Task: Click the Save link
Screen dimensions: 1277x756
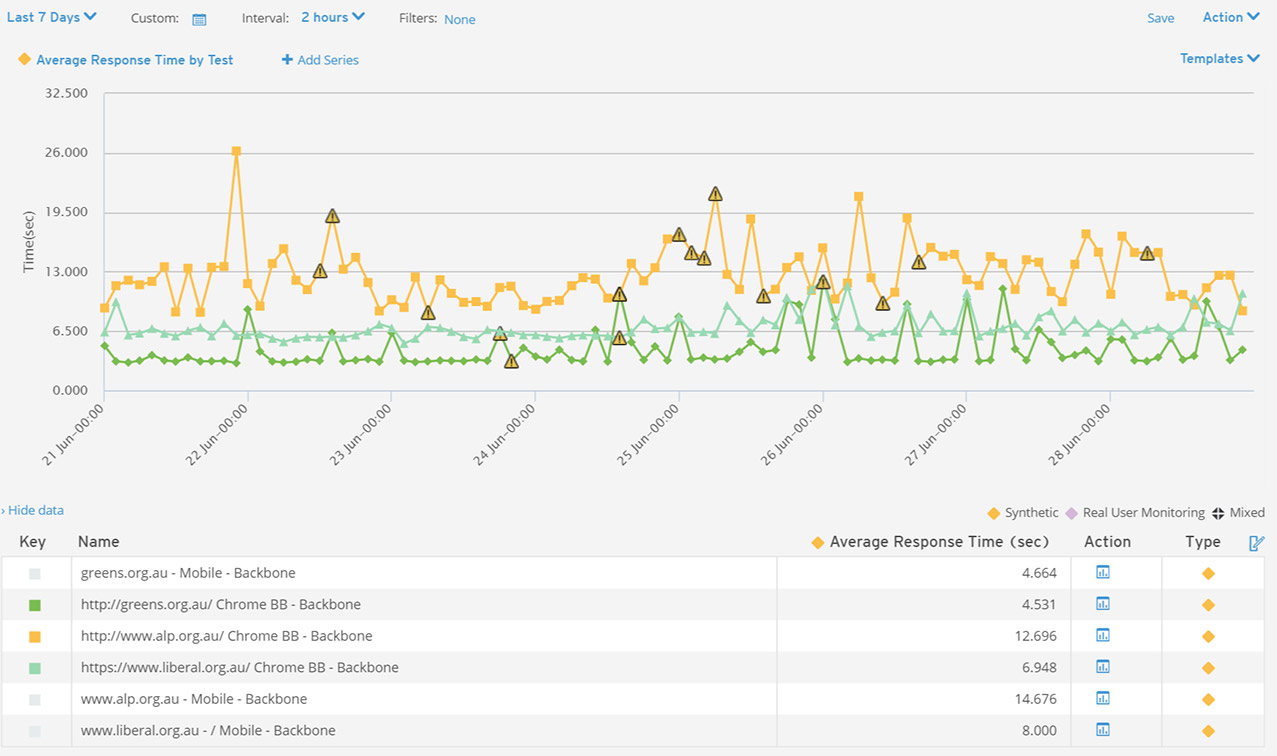Action: tap(1161, 18)
